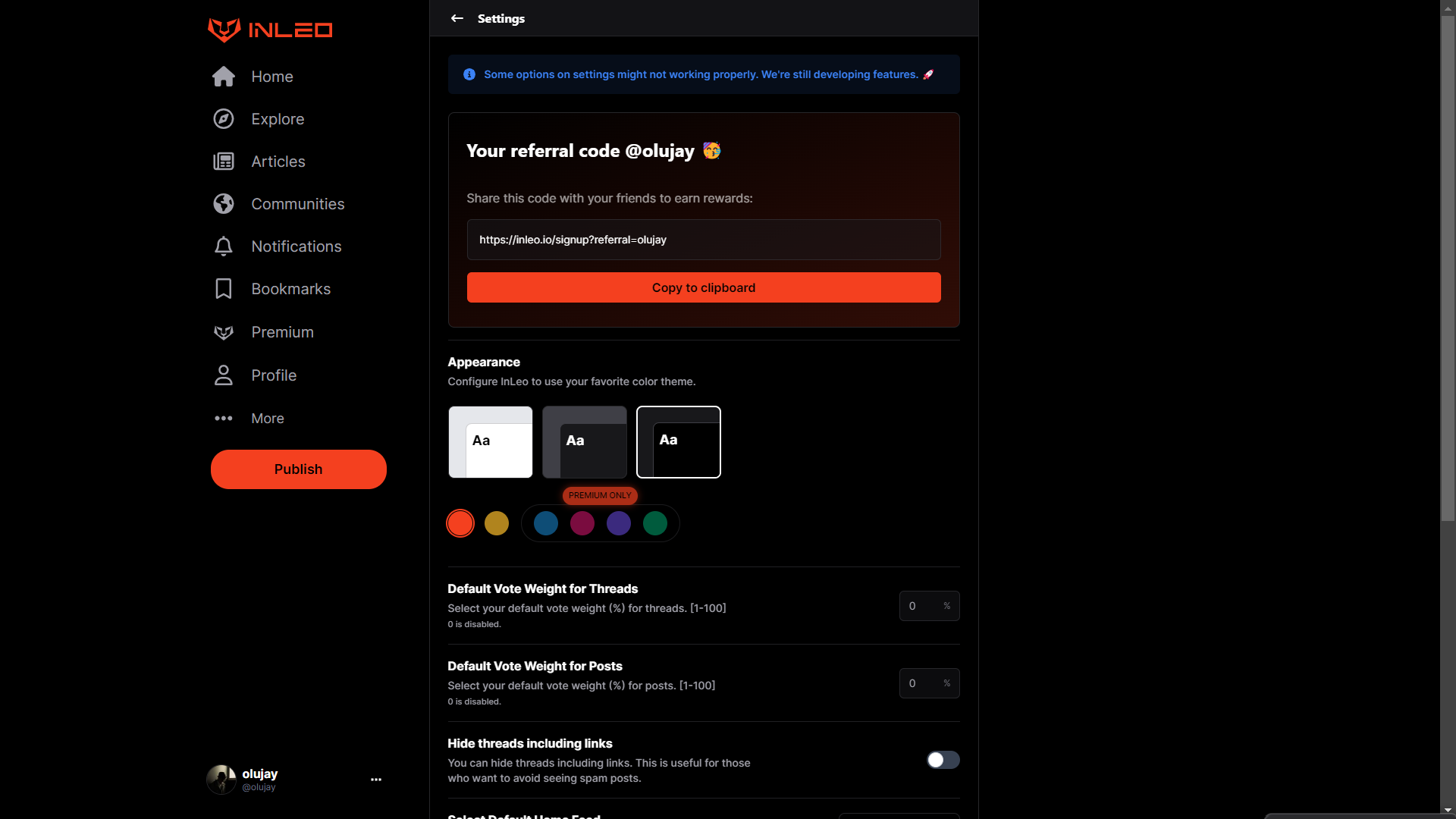Pick the purple premium accent color

coord(619,523)
